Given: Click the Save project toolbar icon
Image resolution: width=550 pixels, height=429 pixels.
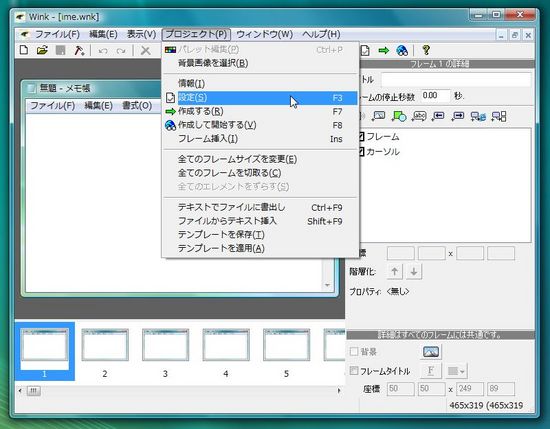Looking at the screenshot, I should (60, 50).
